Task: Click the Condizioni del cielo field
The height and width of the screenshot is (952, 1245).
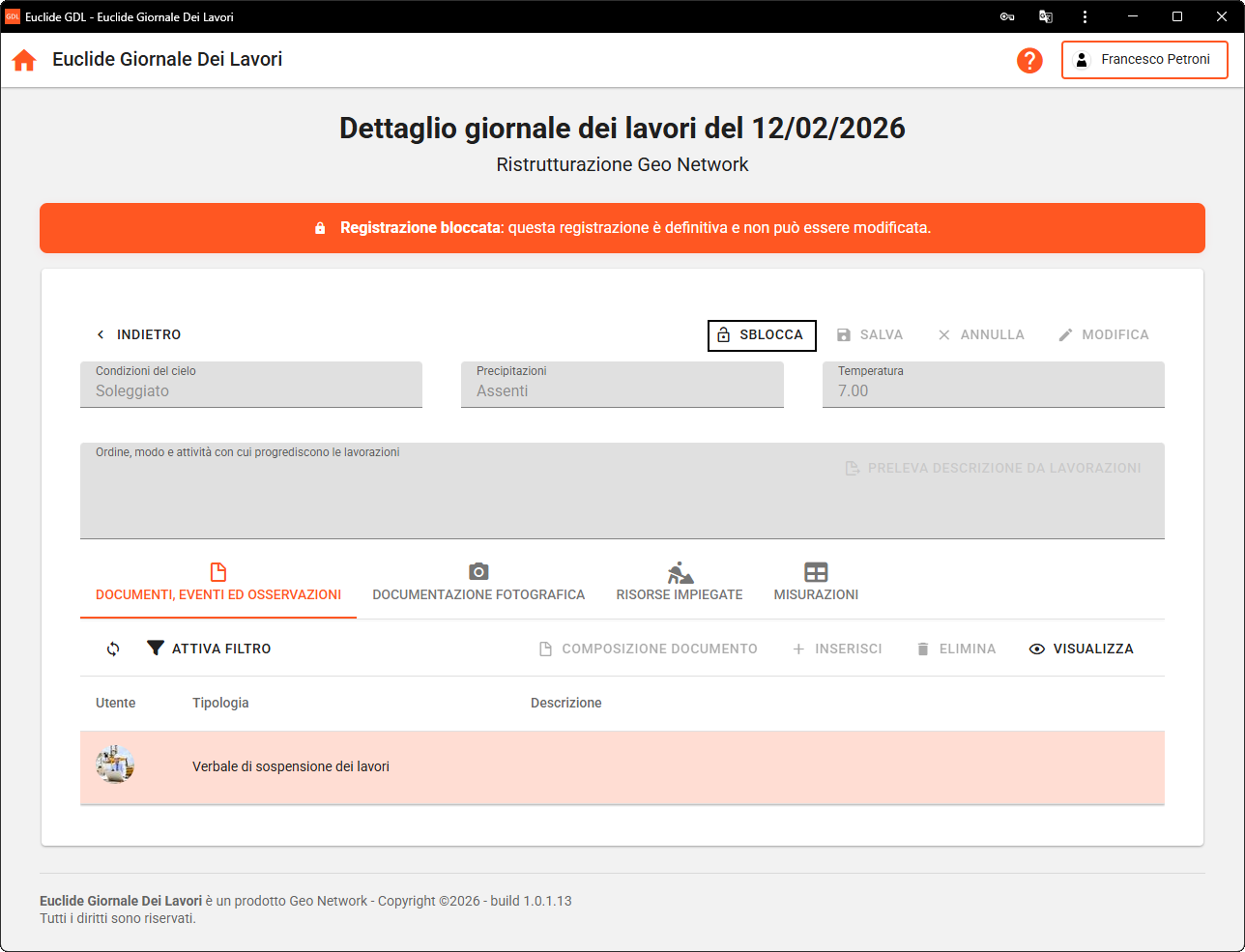Action: tap(251, 386)
